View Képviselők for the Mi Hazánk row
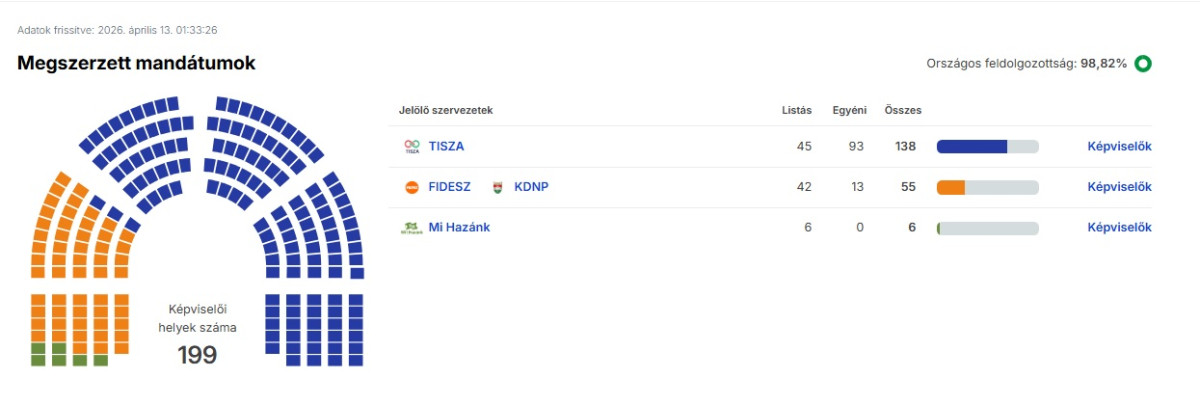 pyautogui.click(x=1119, y=228)
